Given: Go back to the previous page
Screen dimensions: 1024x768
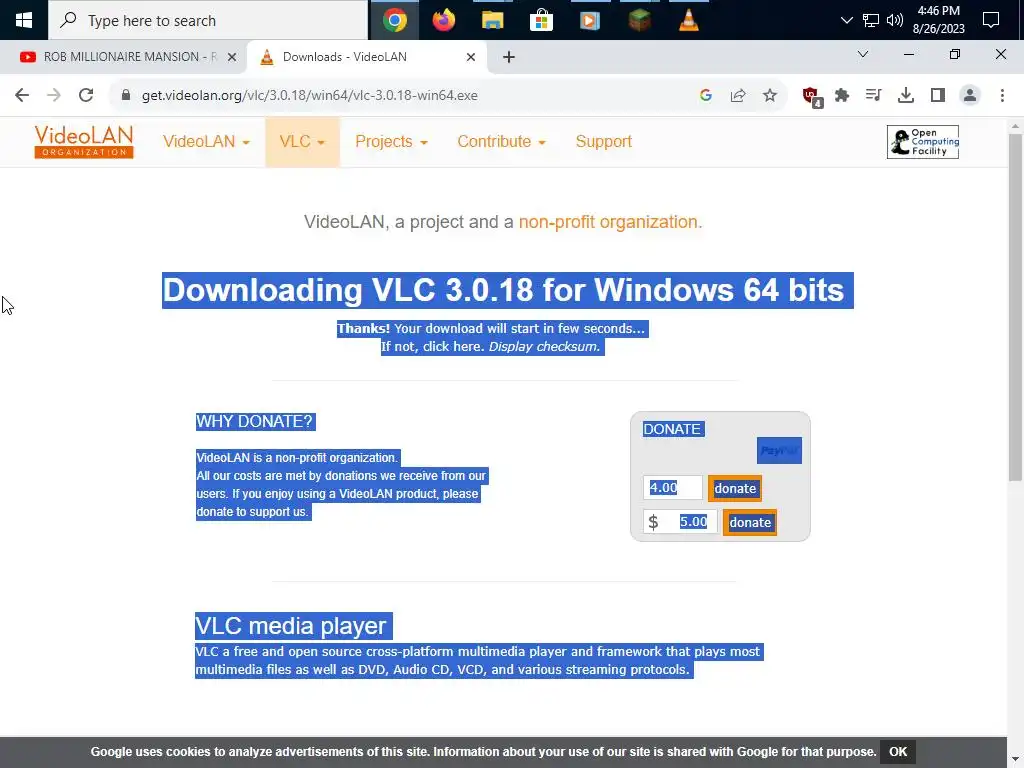Looking at the screenshot, I should pyautogui.click(x=22, y=95).
